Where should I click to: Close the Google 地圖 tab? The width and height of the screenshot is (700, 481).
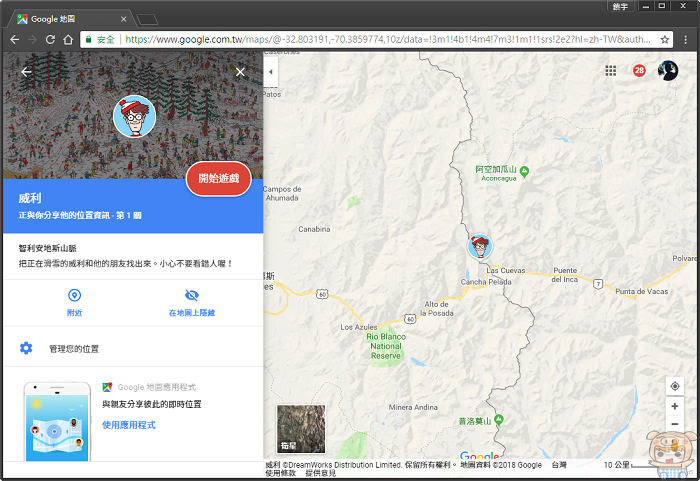pos(124,19)
